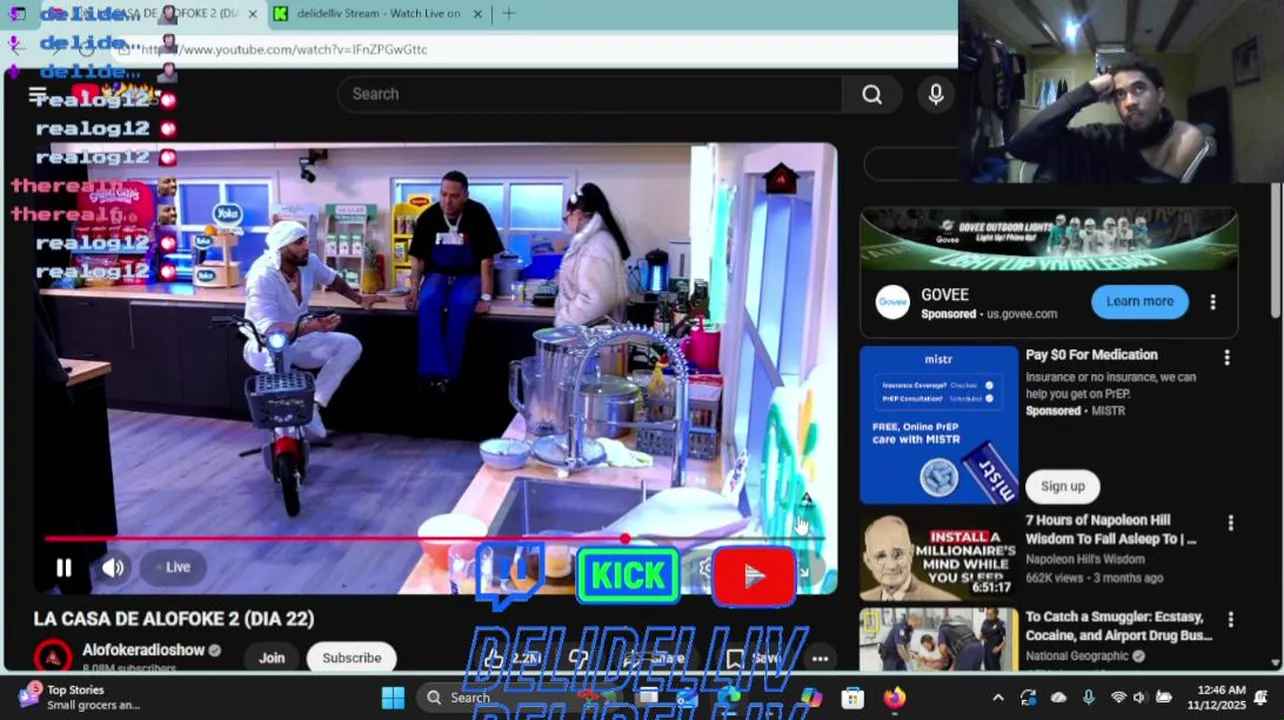
Task: Click Sign up on the MISTR ad
Action: pyautogui.click(x=1062, y=486)
